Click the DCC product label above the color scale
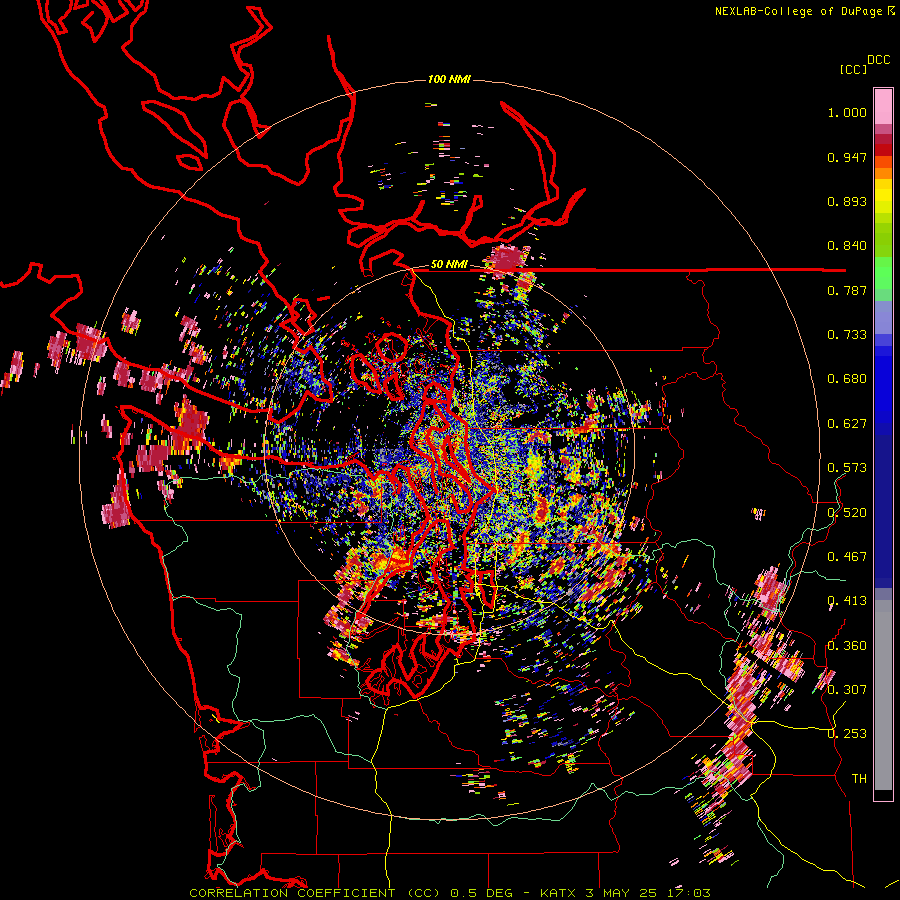Image resolution: width=900 pixels, height=900 pixels. [x=878, y=60]
